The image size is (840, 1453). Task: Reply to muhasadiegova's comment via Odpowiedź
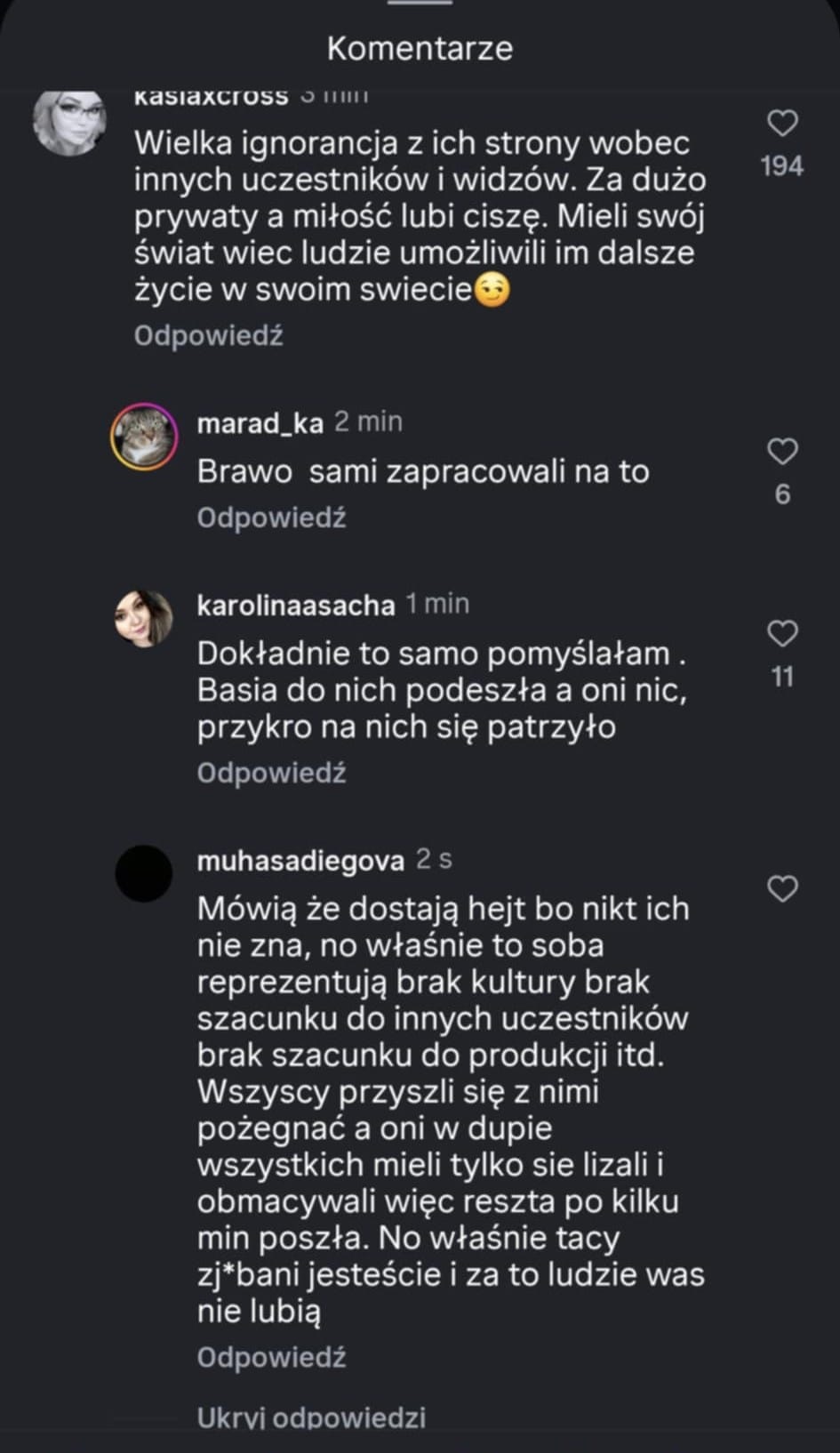pyautogui.click(x=271, y=1357)
